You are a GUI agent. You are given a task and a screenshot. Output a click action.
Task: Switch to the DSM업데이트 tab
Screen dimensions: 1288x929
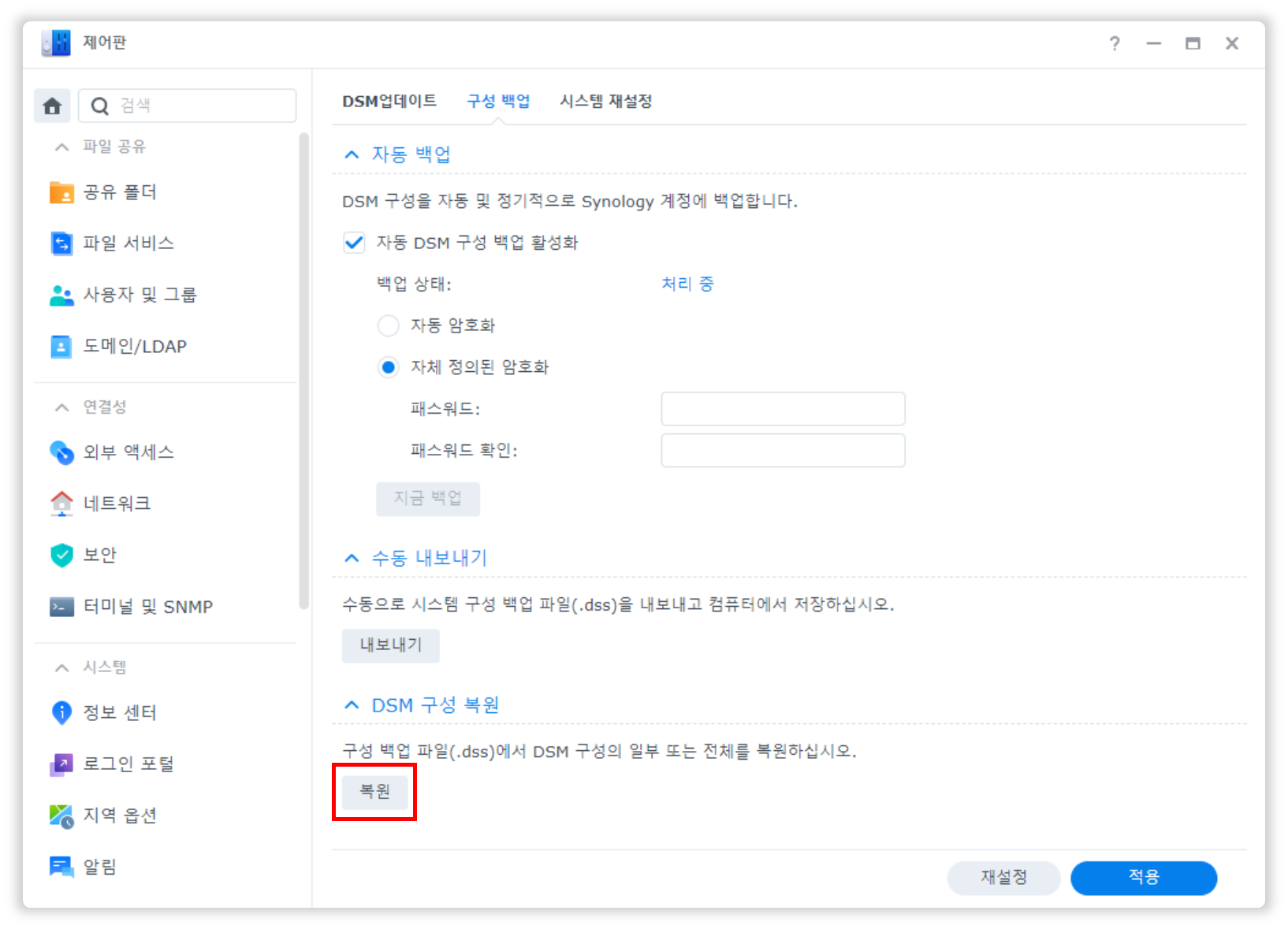tap(389, 102)
